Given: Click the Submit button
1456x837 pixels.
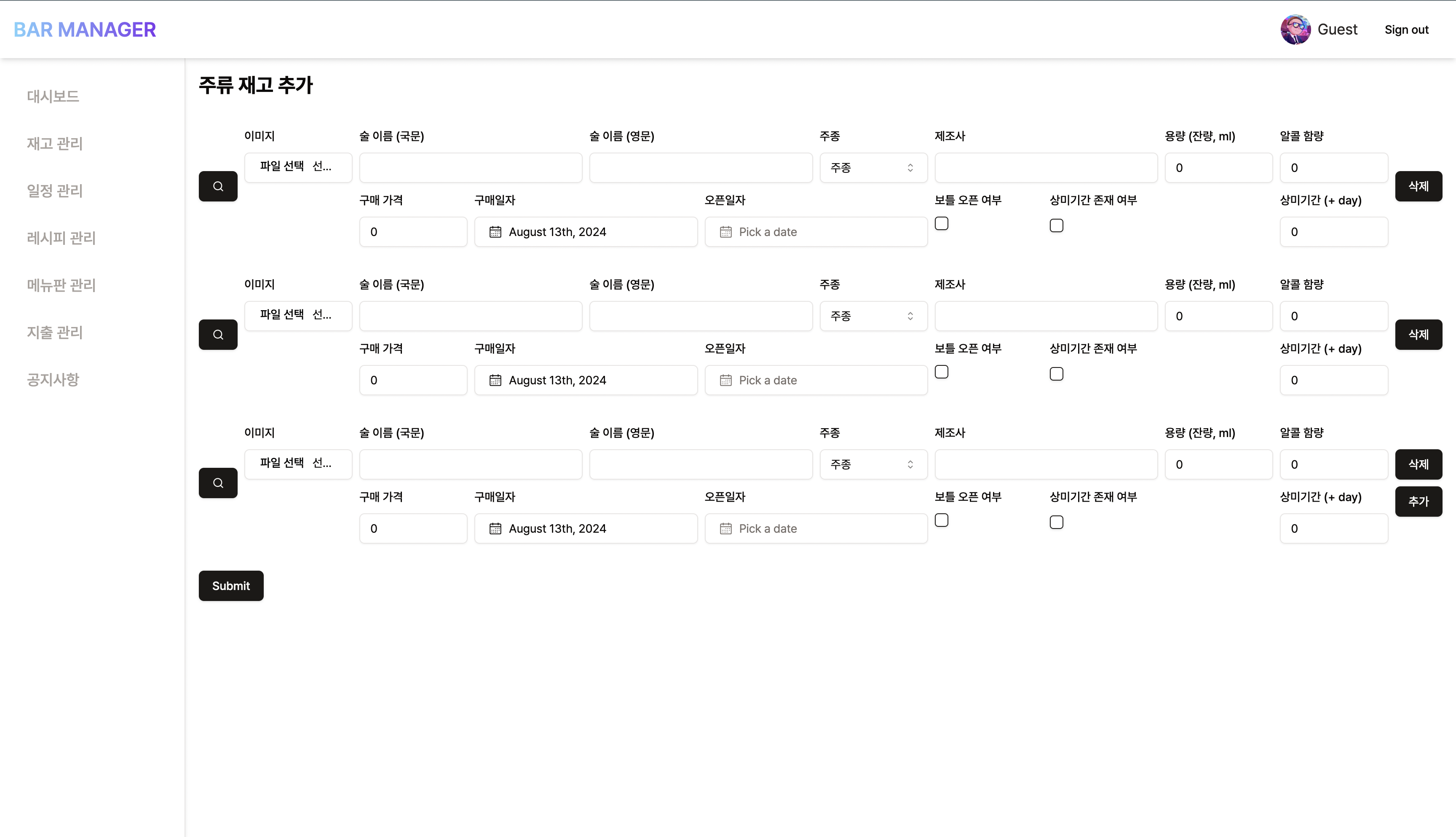Looking at the screenshot, I should (230, 585).
